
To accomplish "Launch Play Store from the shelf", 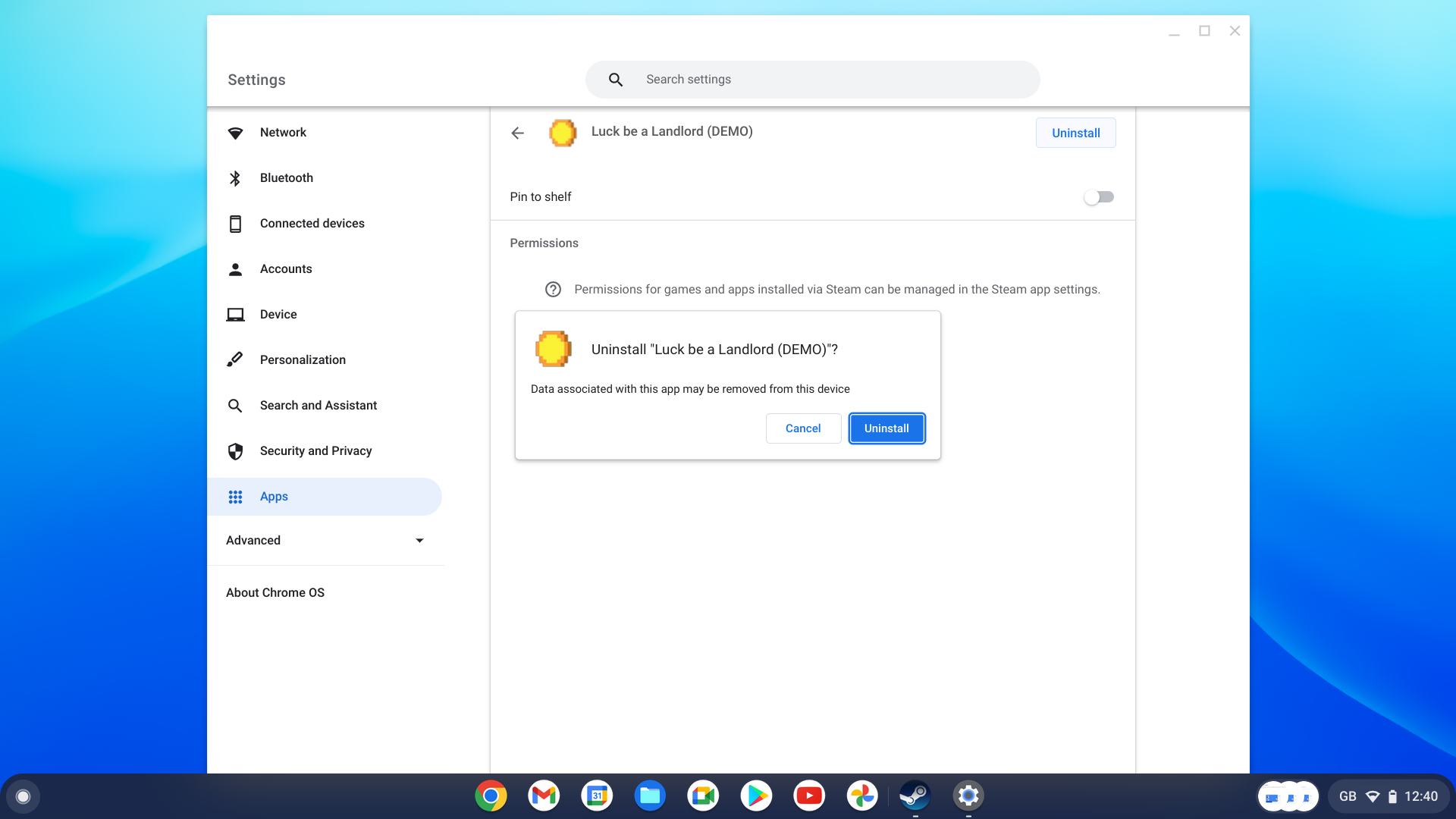I will [756, 795].
